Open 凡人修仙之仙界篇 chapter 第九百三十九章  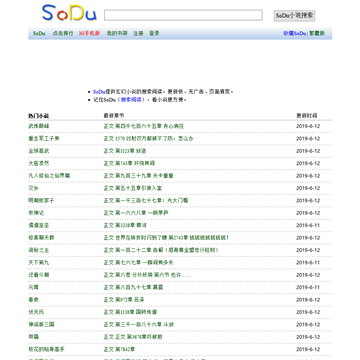point(138,176)
